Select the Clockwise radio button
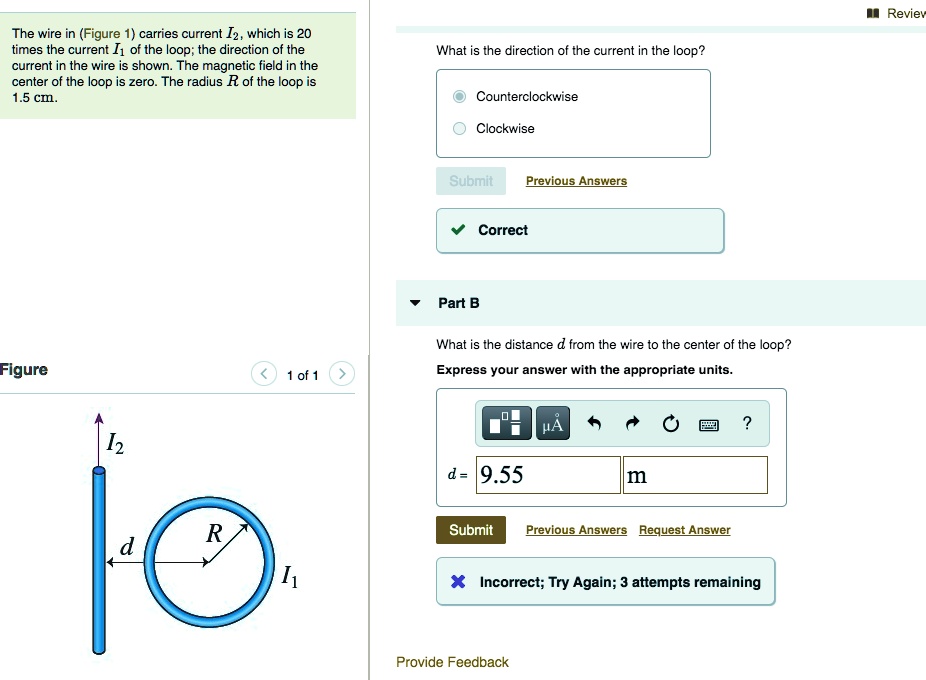Viewport: 926px width, 680px height. [458, 128]
